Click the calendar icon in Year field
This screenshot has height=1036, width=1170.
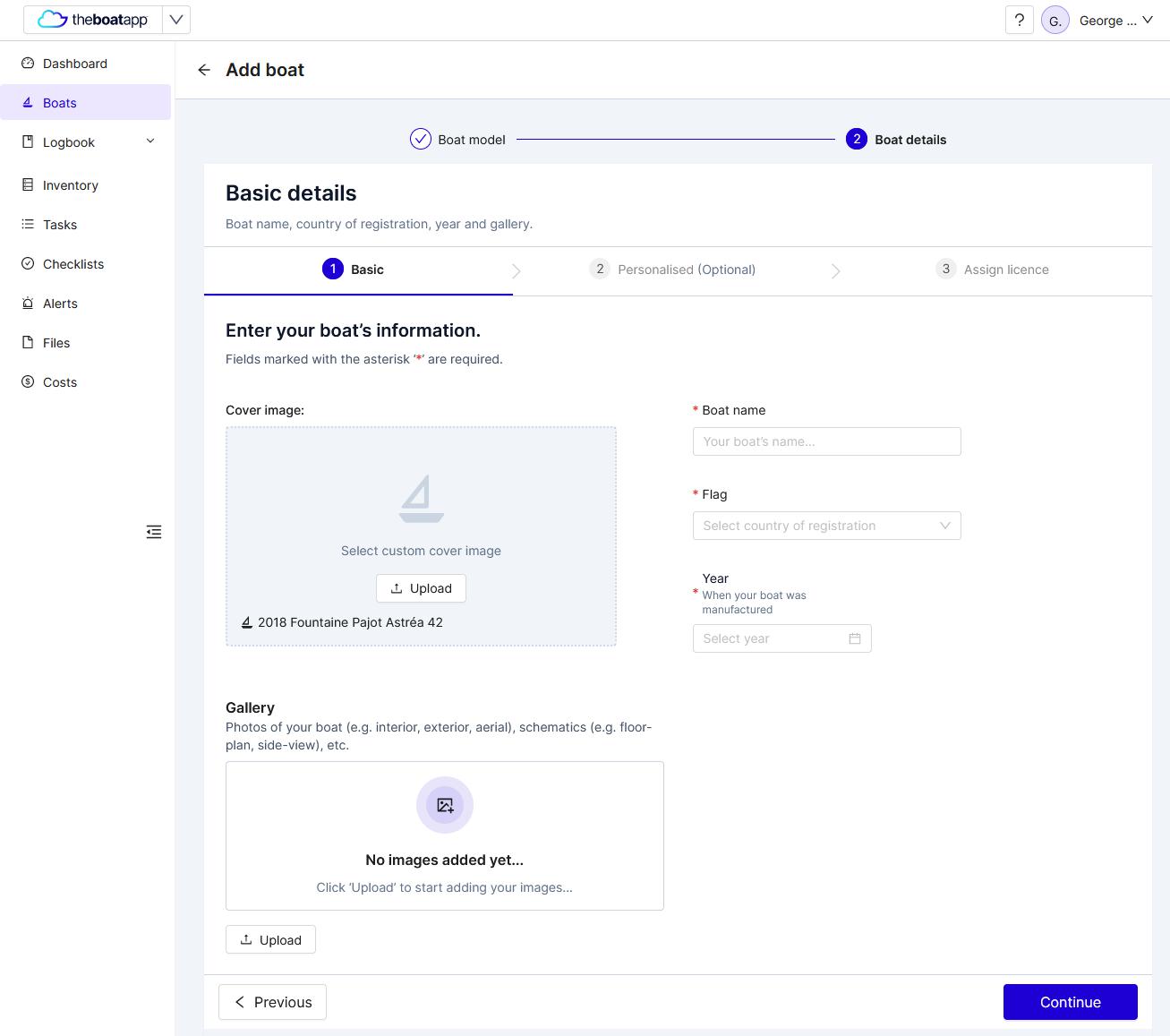tap(855, 638)
